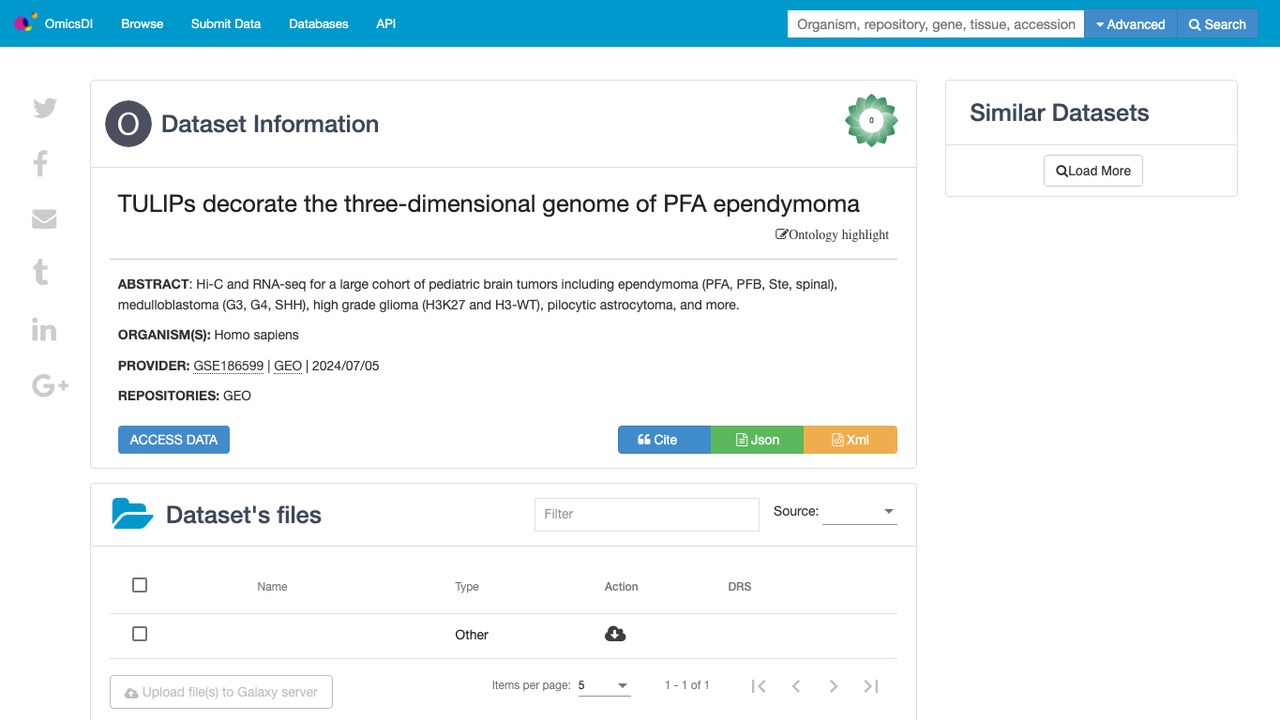This screenshot has width=1280, height=720.
Task: Click the Search button
Action: pyautogui.click(x=1217, y=24)
